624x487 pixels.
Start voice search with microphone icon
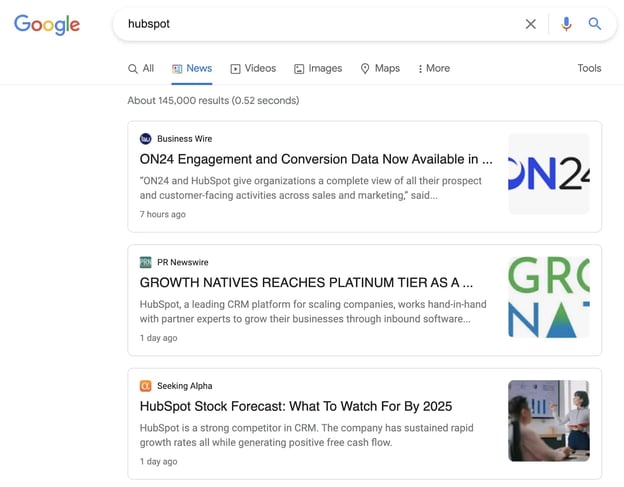click(x=566, y=24)
